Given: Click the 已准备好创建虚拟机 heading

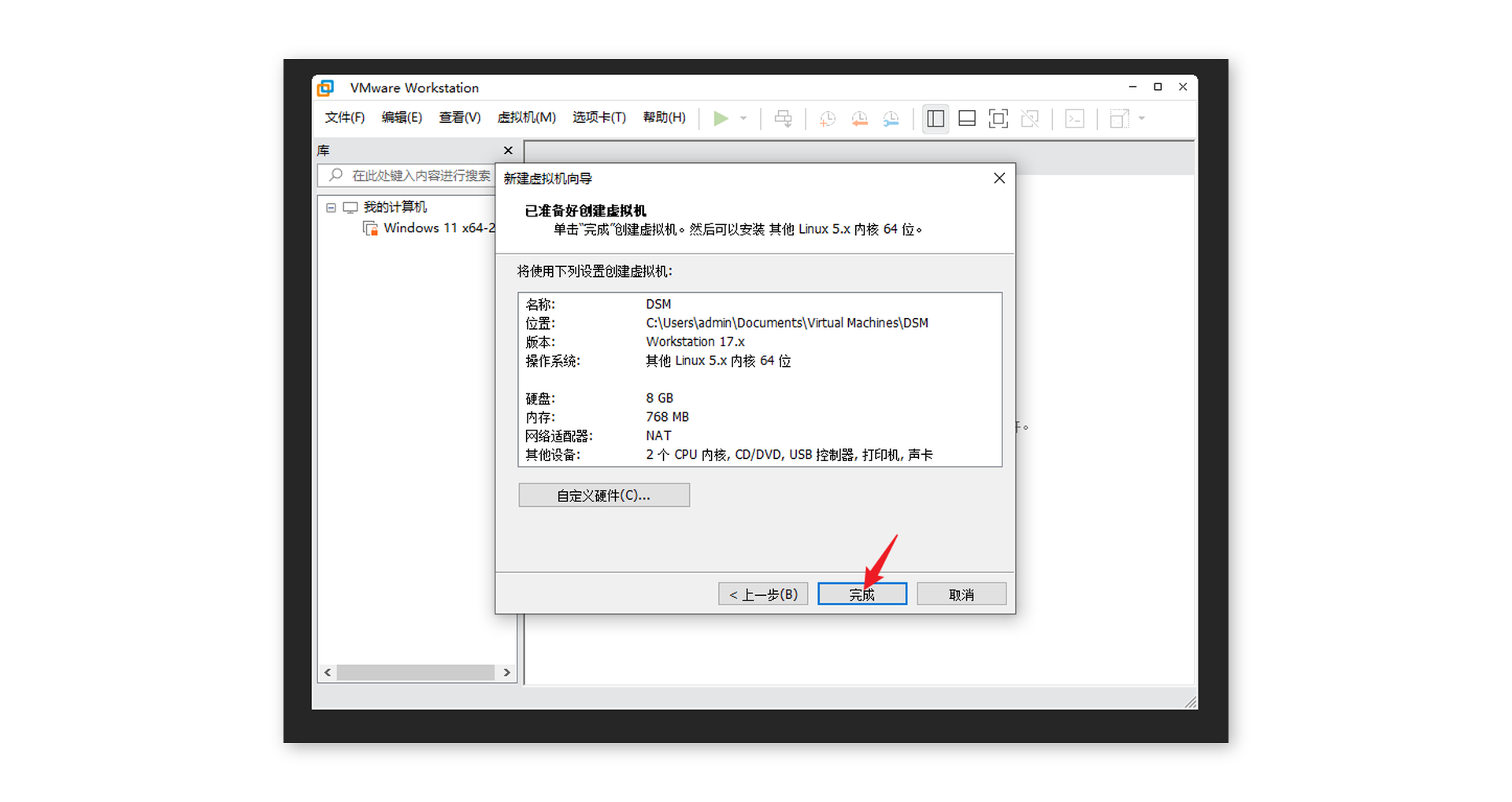Looking at the screenshot, I should coord(585,211).
